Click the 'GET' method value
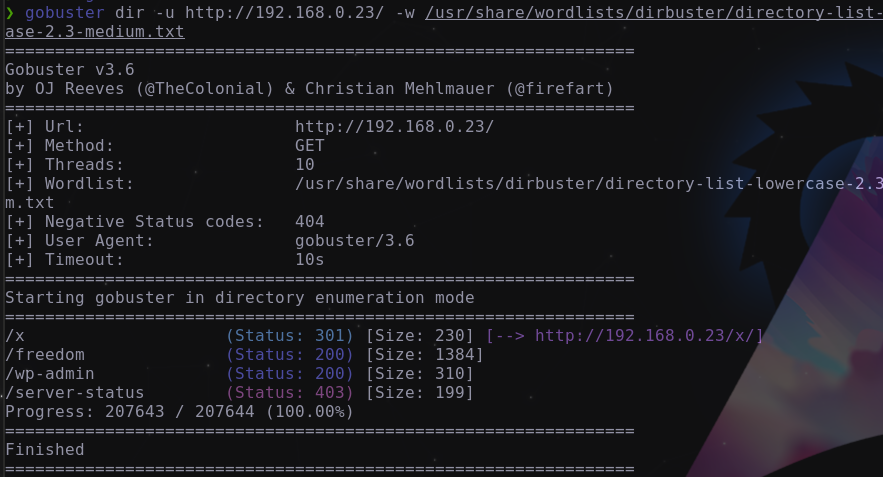The image size is (883, 477). tap(310, 146)
